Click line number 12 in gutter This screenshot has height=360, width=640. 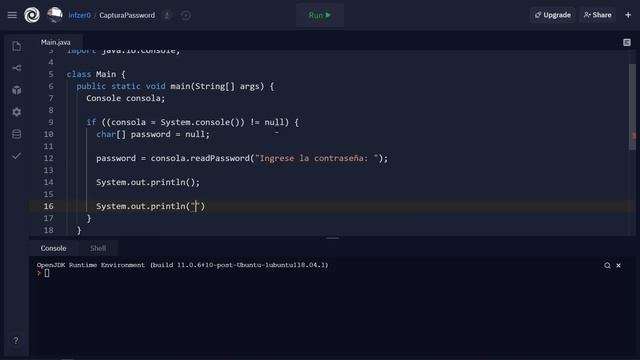click(49, 158)
